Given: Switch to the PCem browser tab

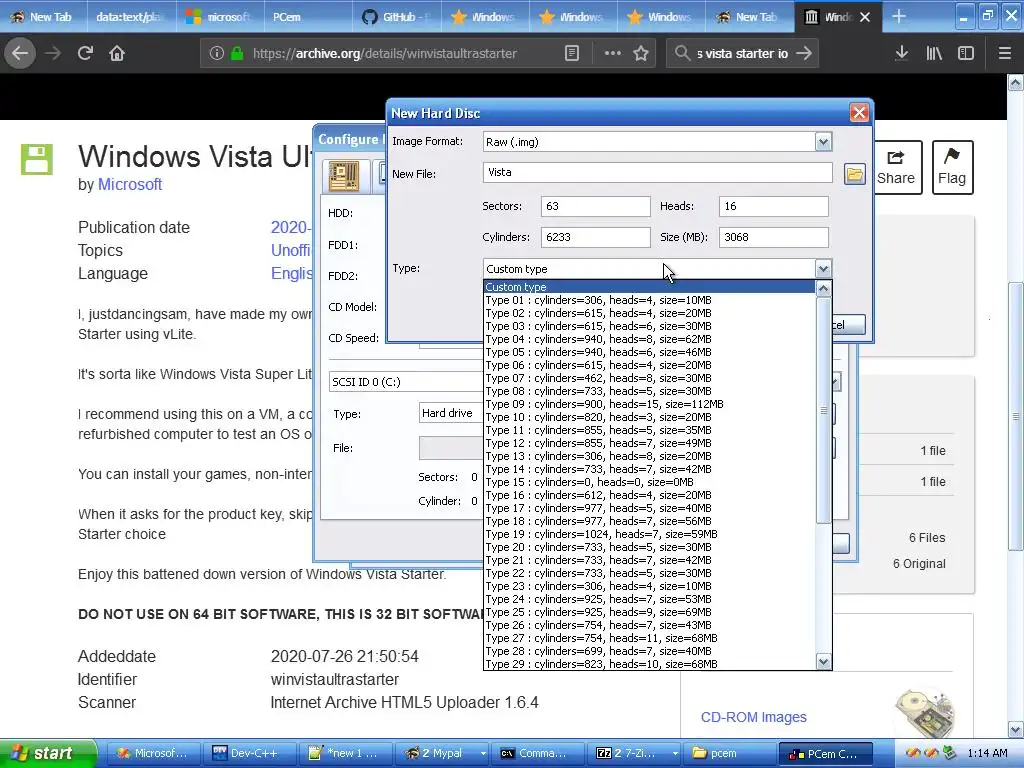Looking at the screenshot, I should coord(307,17).
